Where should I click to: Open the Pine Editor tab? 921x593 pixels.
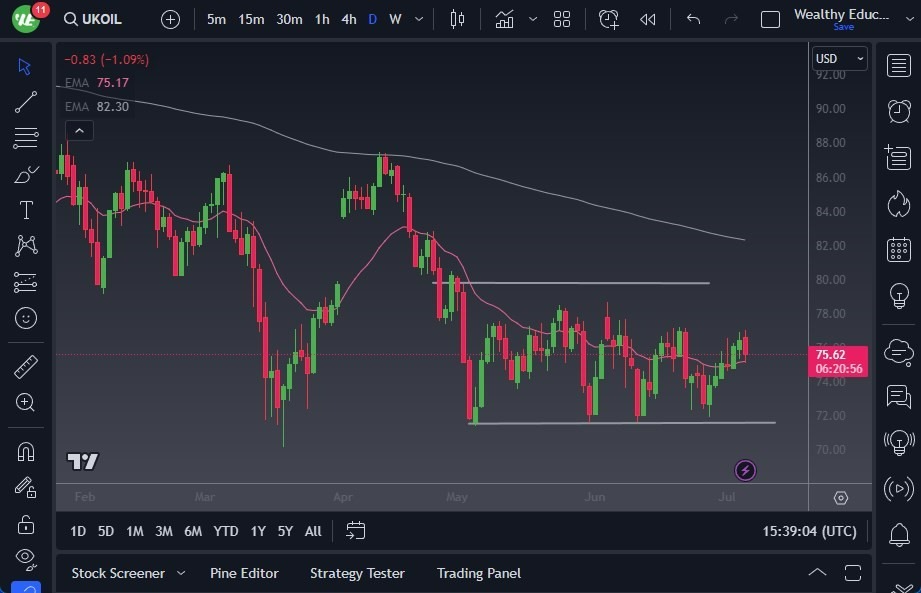pyautogui.click(x=244, y=573)
